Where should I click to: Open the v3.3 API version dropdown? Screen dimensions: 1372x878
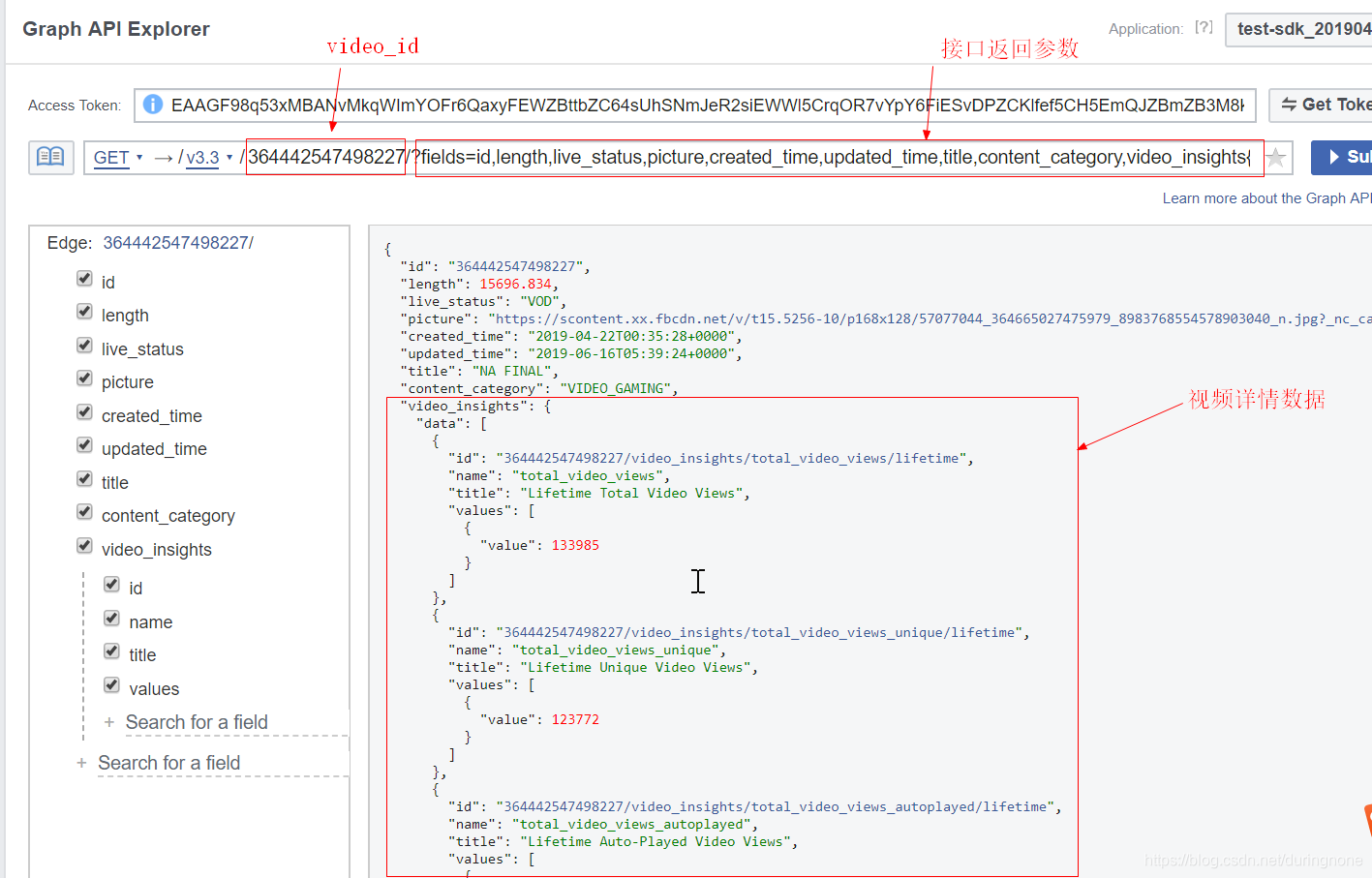(209, 158)
